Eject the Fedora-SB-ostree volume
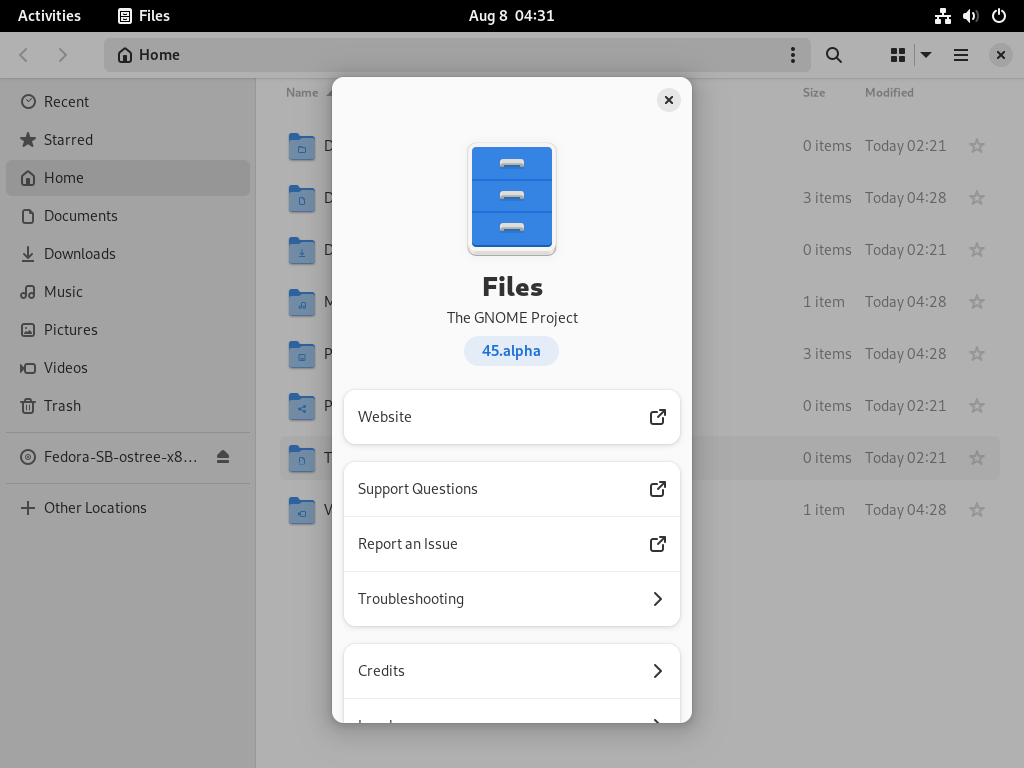Screen dimensions: 1024x768 tap(223, 456)
